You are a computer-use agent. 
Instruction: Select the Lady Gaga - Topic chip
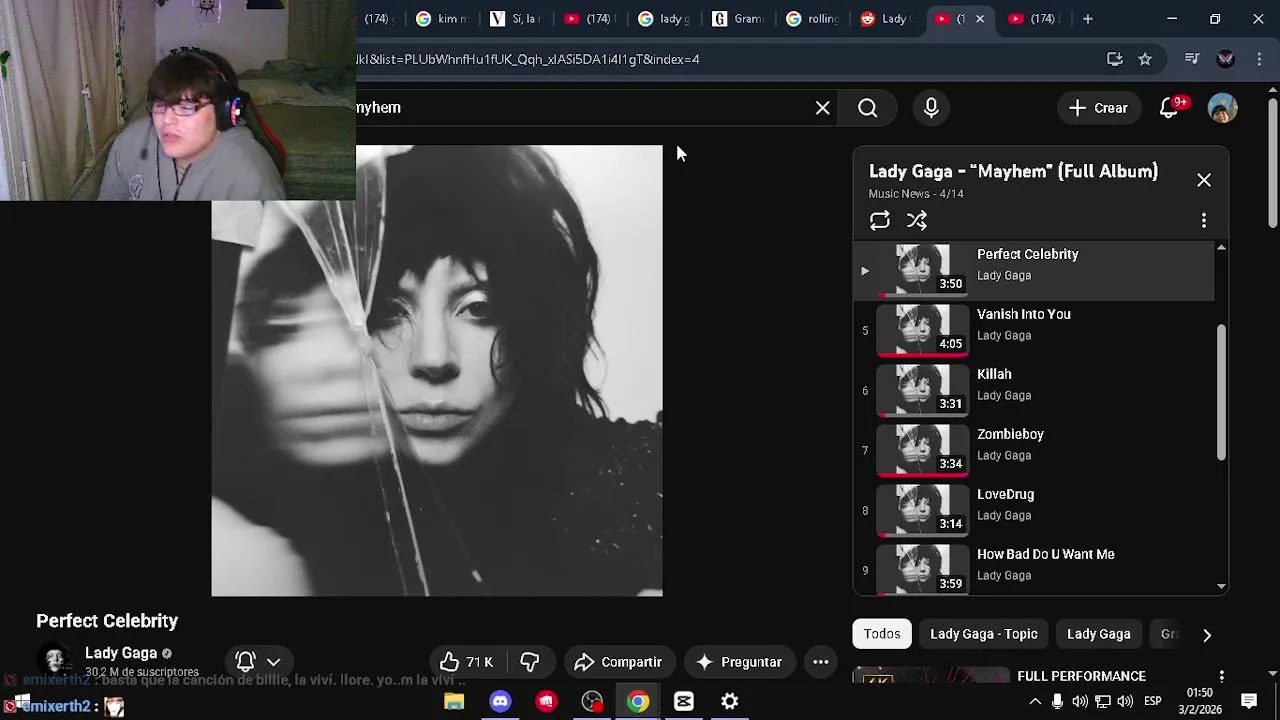(983, 634)
